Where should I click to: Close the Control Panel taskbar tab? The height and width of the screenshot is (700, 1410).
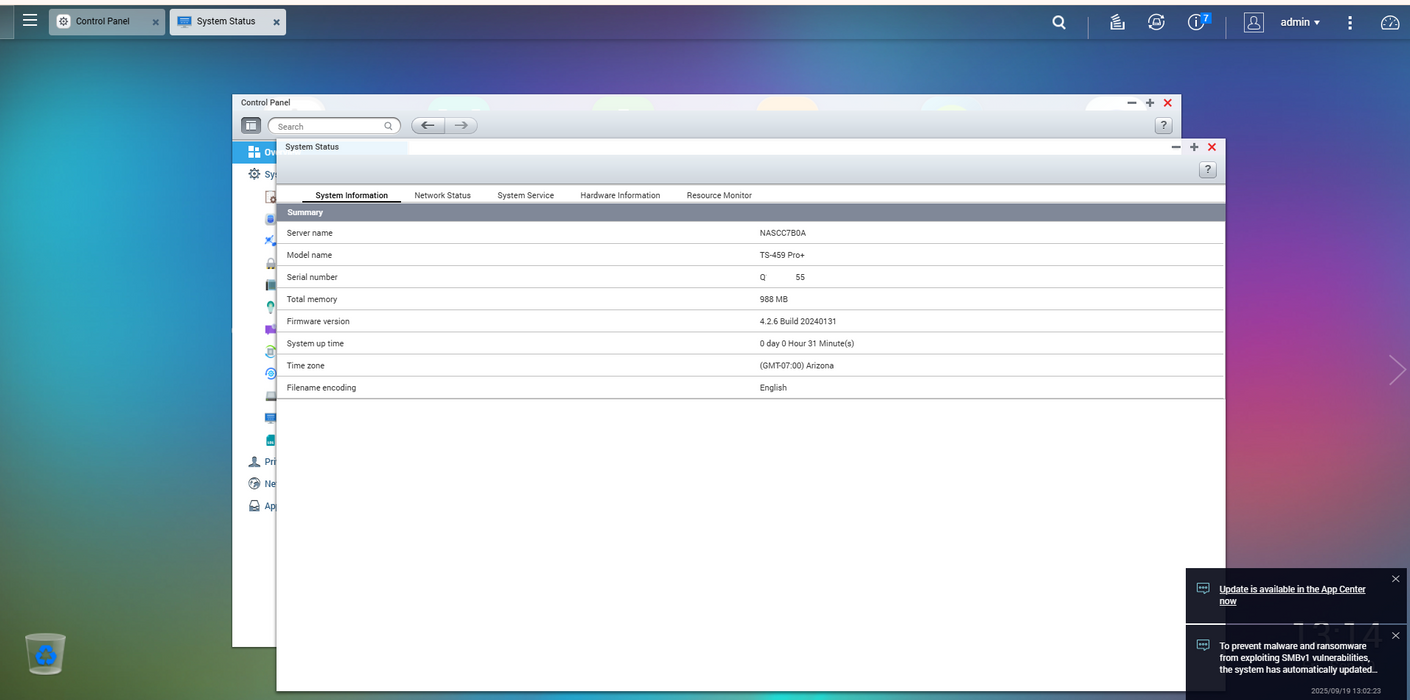(x=155, y=22)
